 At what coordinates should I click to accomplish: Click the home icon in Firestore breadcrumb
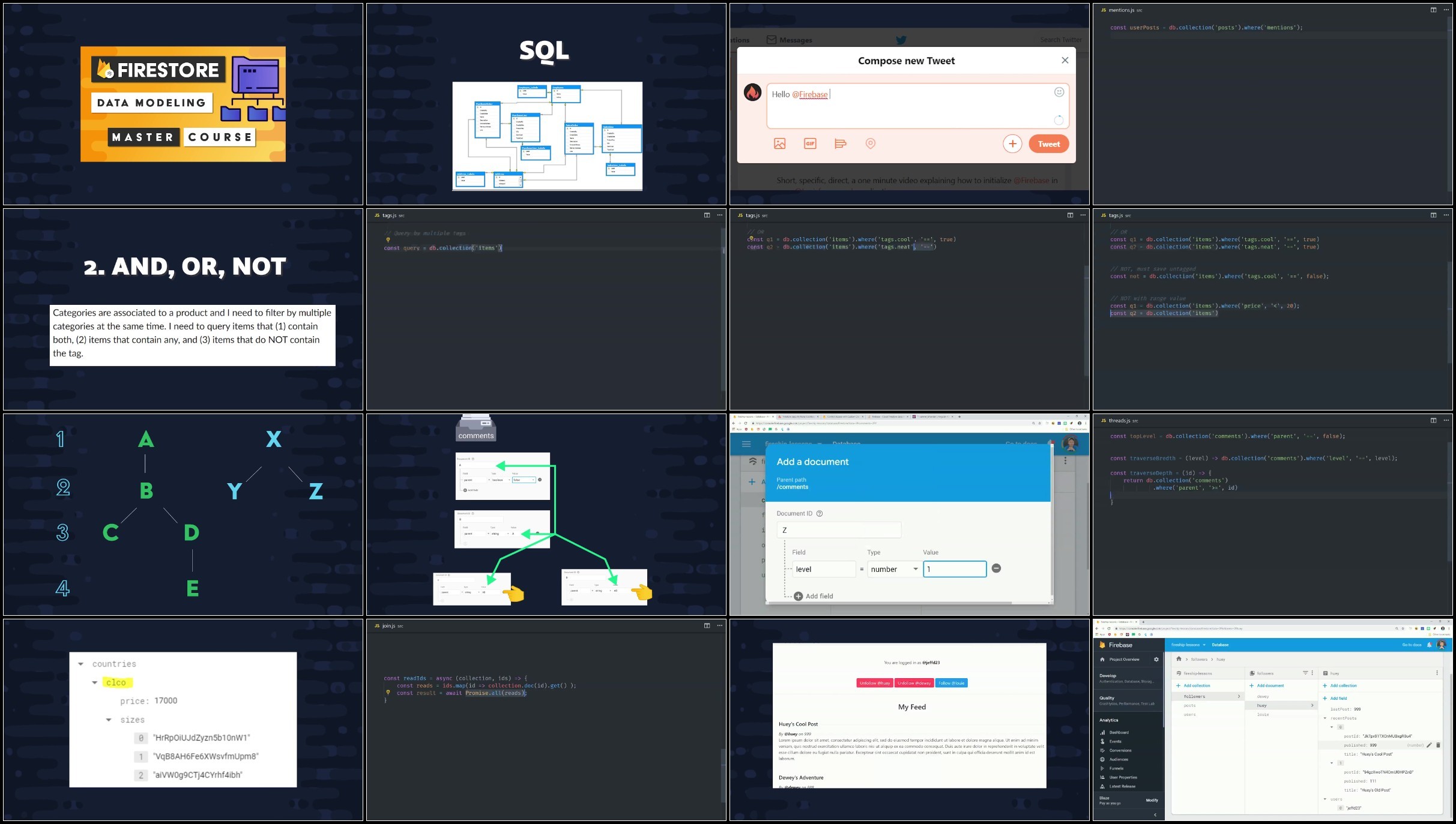click(1179, 658)
